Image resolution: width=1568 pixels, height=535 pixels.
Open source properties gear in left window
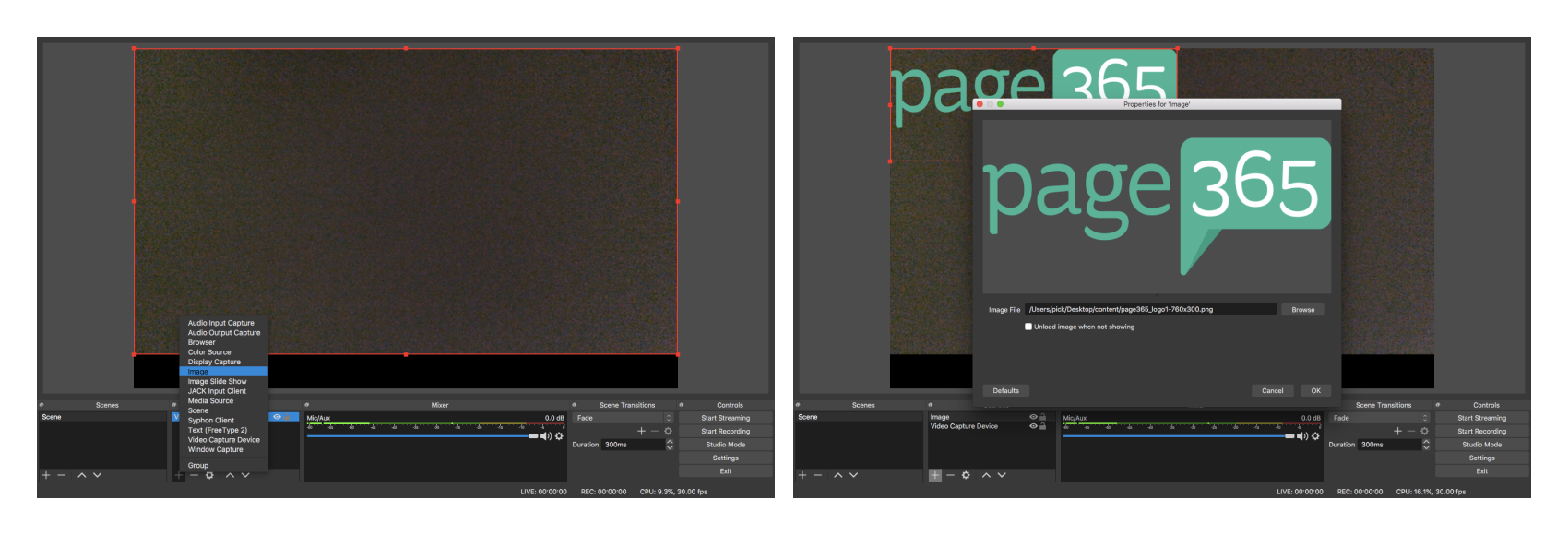(x=209, y=475)
